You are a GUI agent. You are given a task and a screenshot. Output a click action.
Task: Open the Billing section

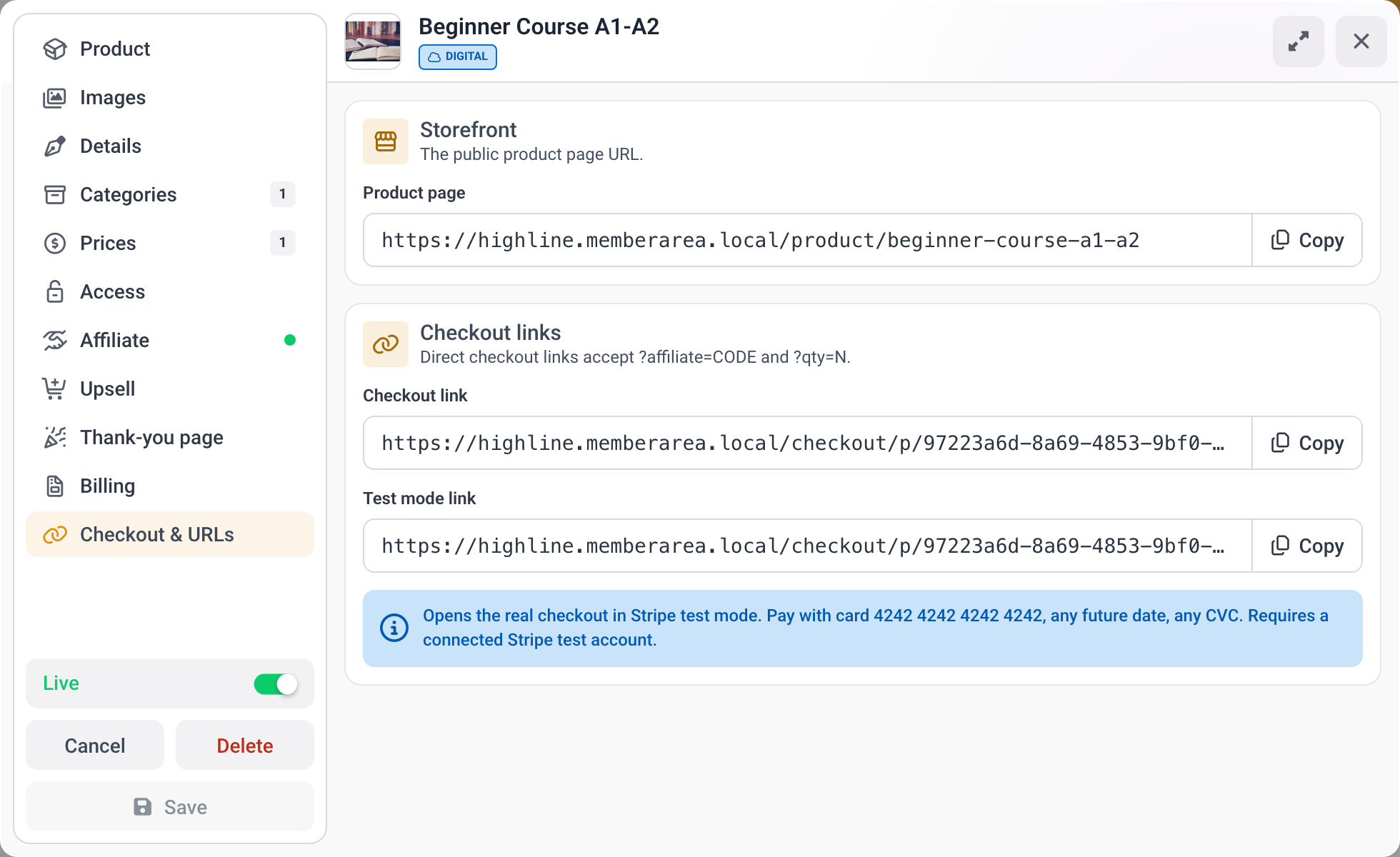[170, 486]
